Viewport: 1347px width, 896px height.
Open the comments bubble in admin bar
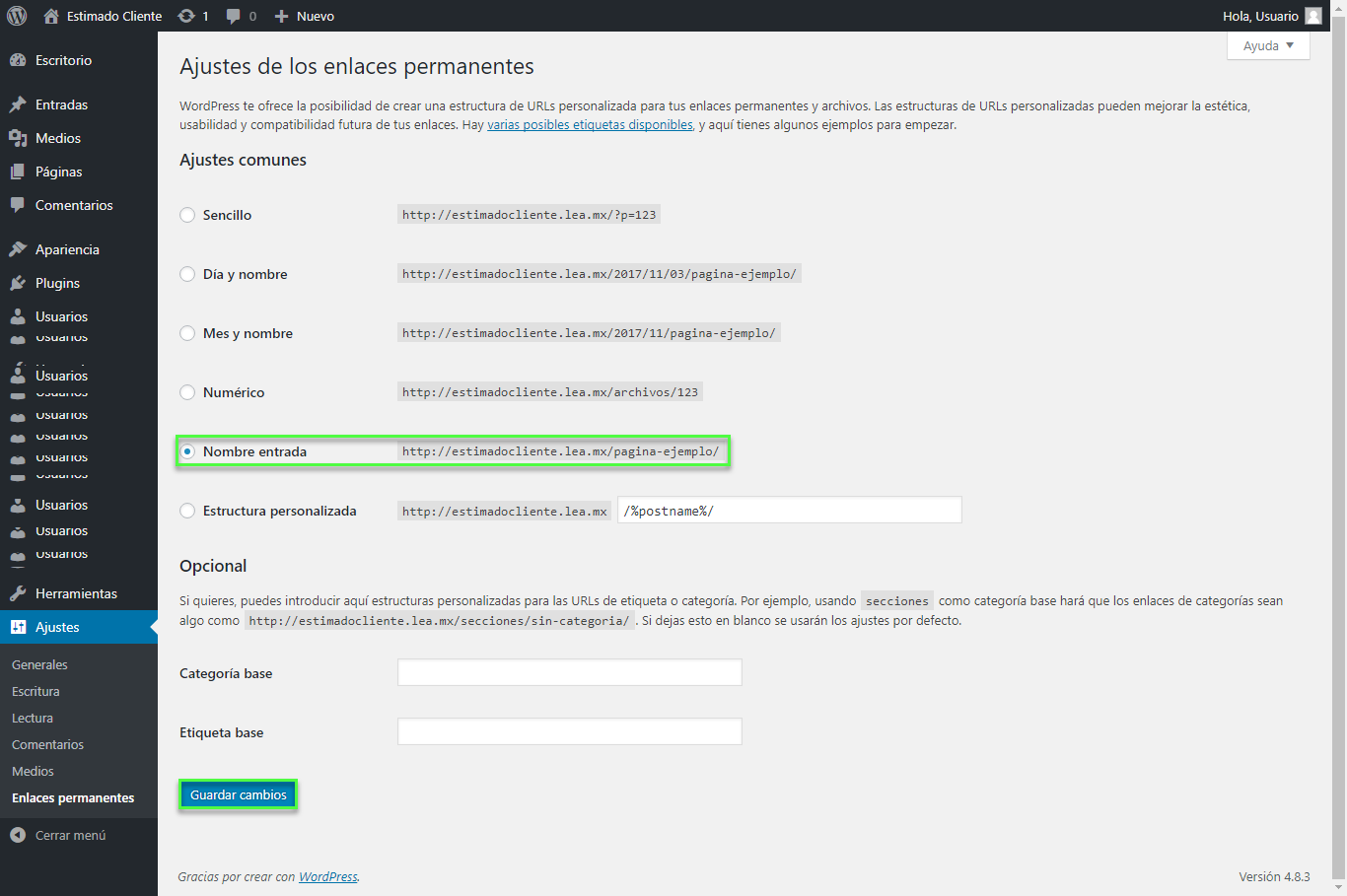[x=234, y=16]
